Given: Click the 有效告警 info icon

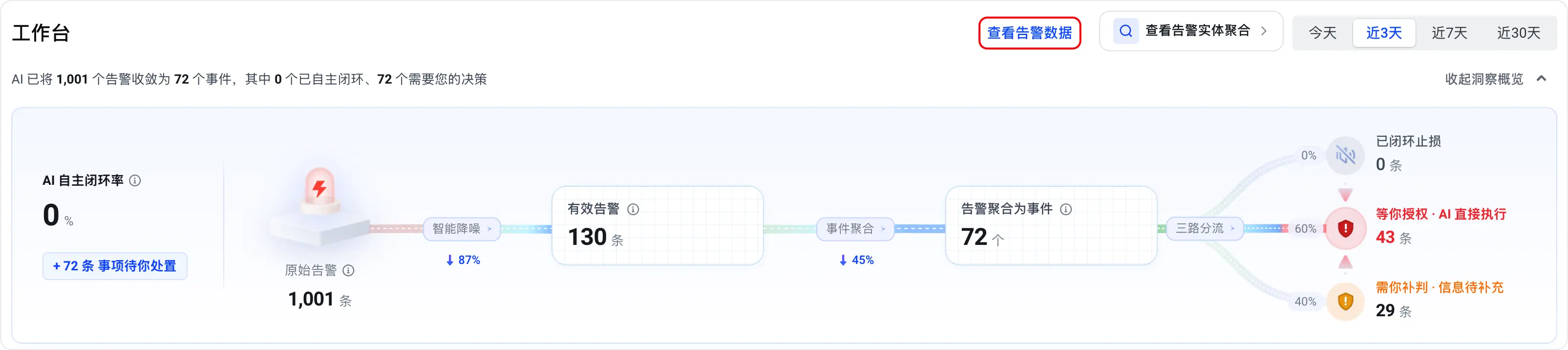Looking at the screenshot, I should click(x=633, y=209).
